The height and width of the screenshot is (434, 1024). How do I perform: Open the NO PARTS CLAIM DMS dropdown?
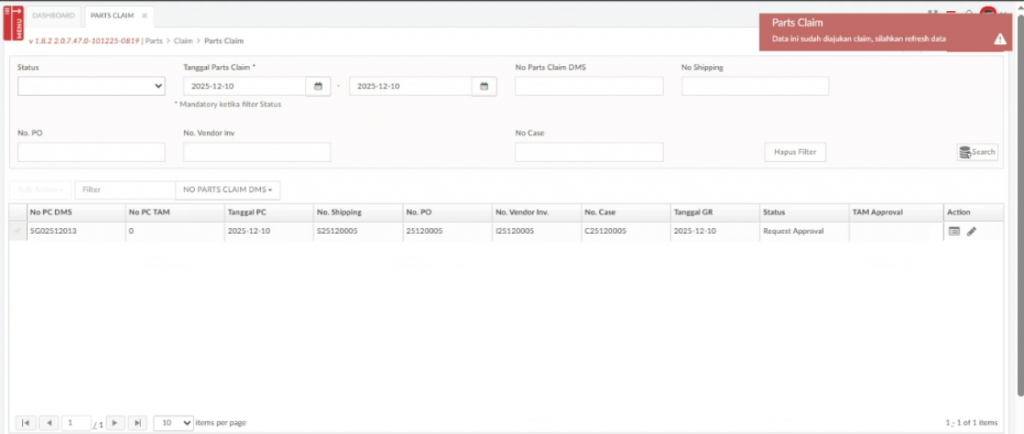(x=227, y=189)
